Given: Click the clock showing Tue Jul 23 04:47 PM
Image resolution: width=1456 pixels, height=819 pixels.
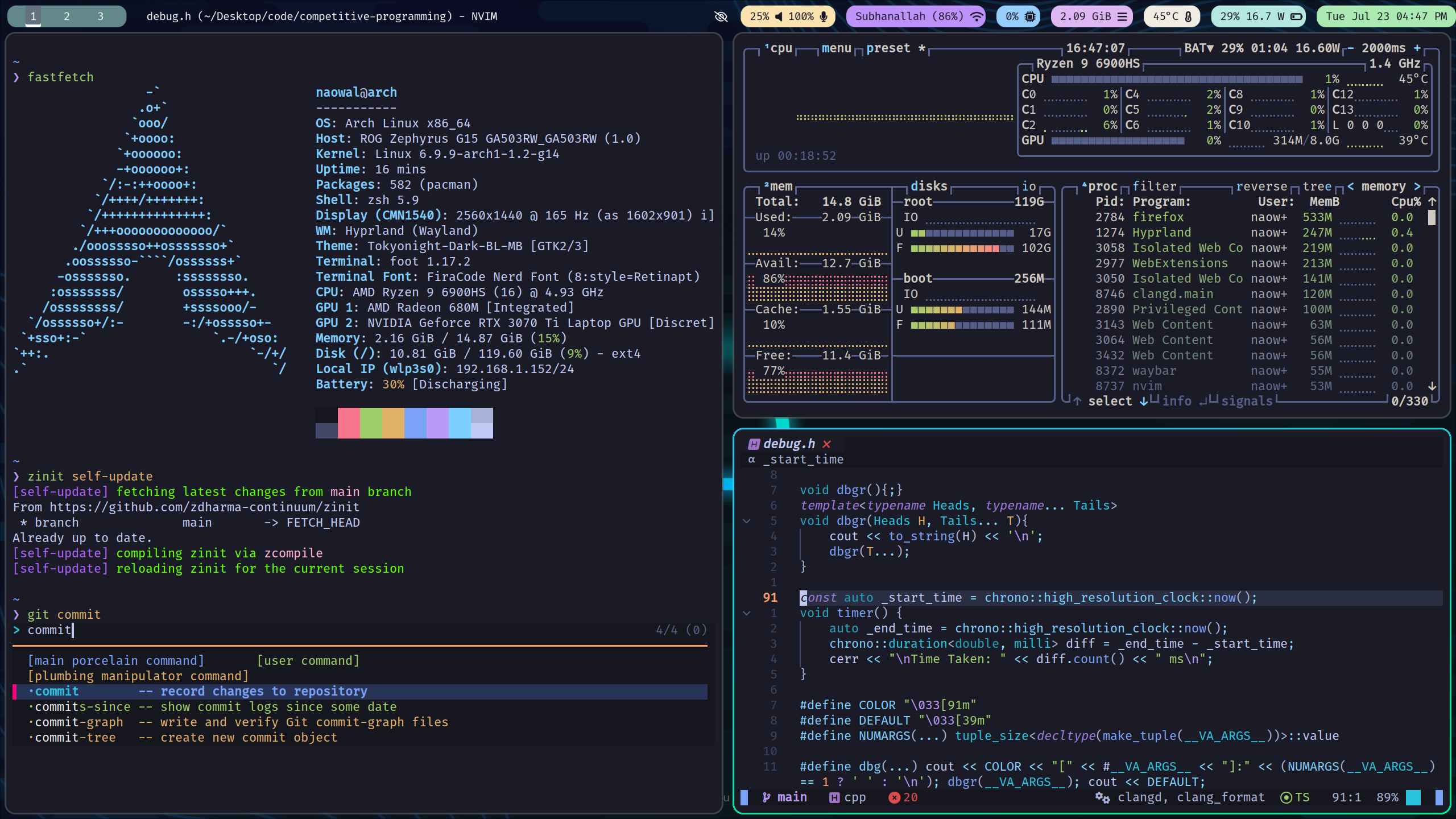Looking at the screenshot, I should click(1386, 16).
